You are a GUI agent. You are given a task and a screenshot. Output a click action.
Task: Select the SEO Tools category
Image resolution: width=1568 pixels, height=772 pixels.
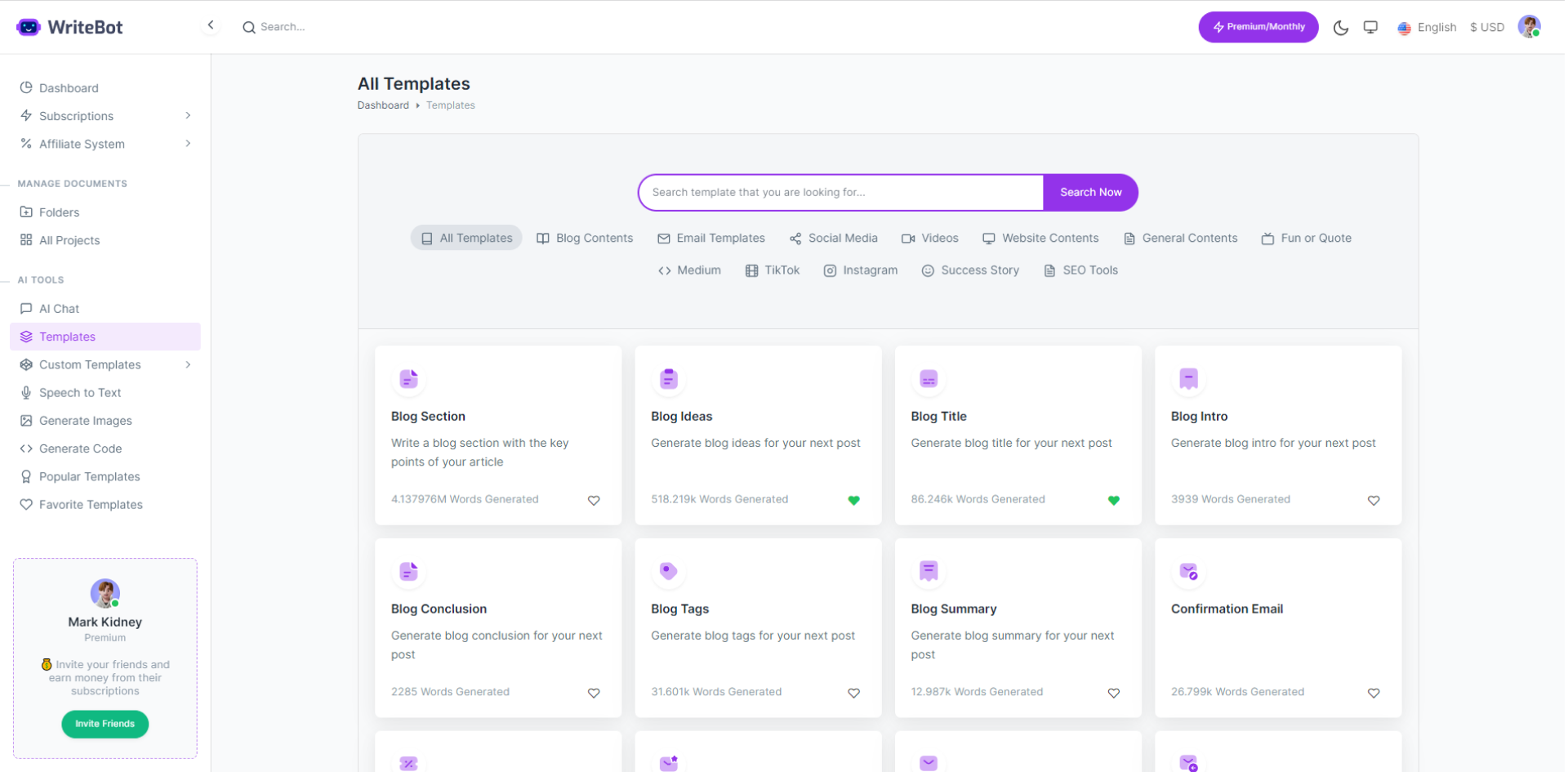pos(1080,270)
